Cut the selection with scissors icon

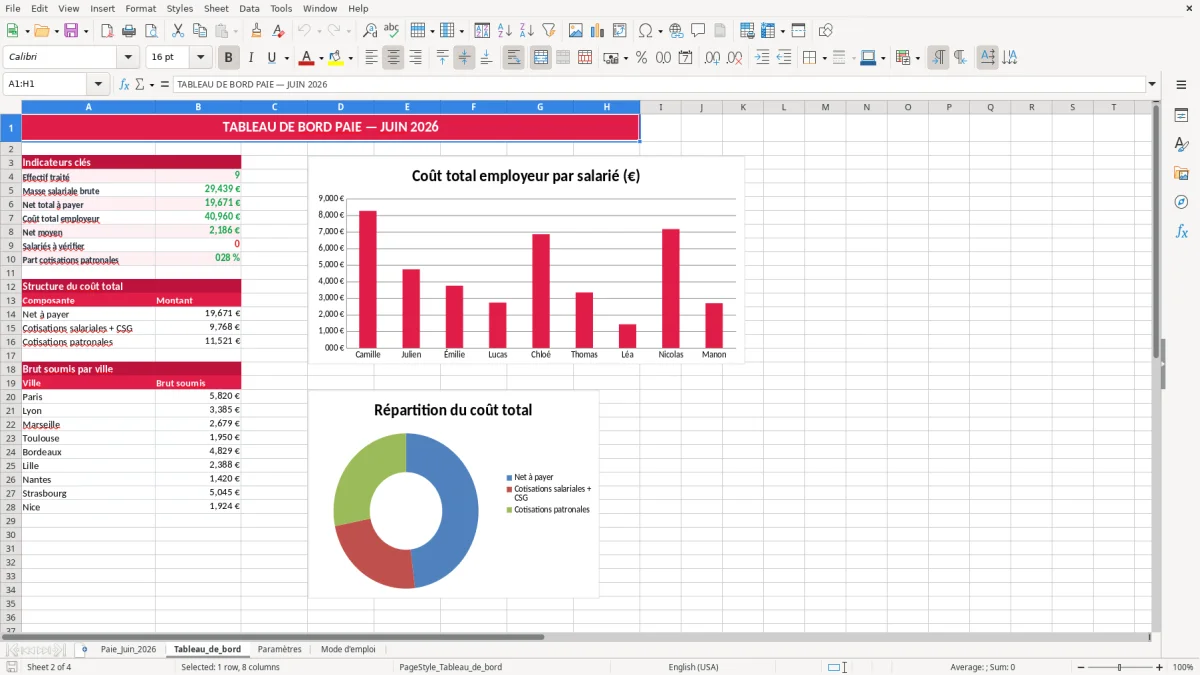(178, 31)
